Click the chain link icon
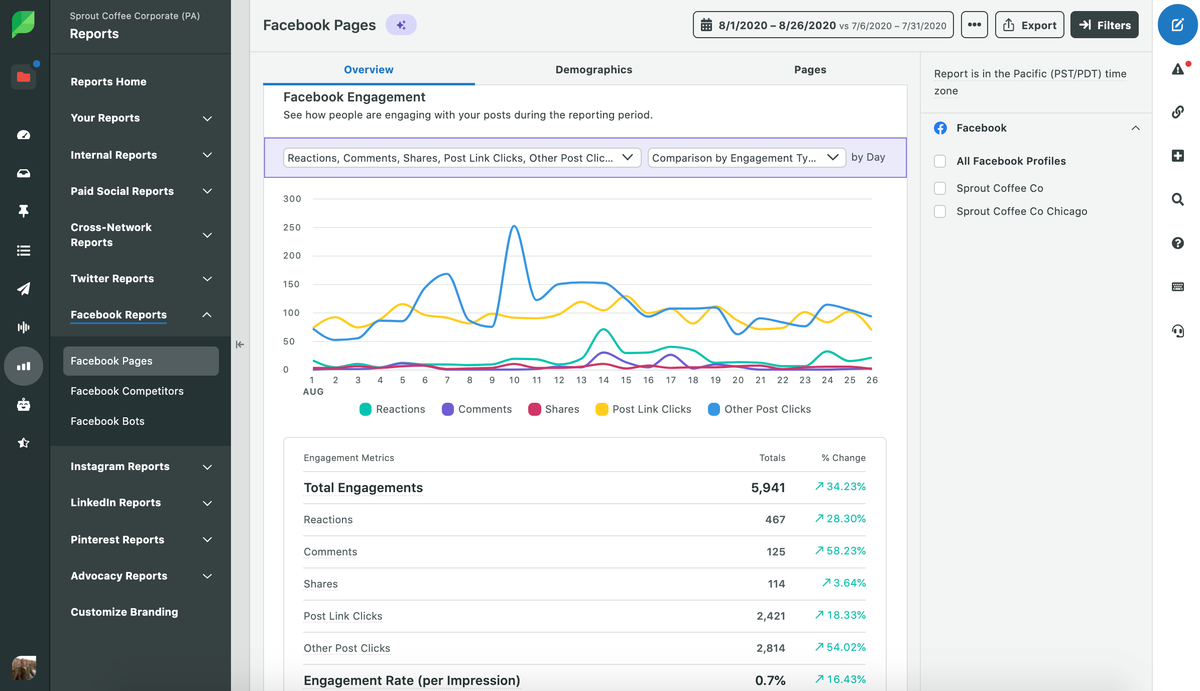The image size is (1200, 691). click(x=1178, y=112)
